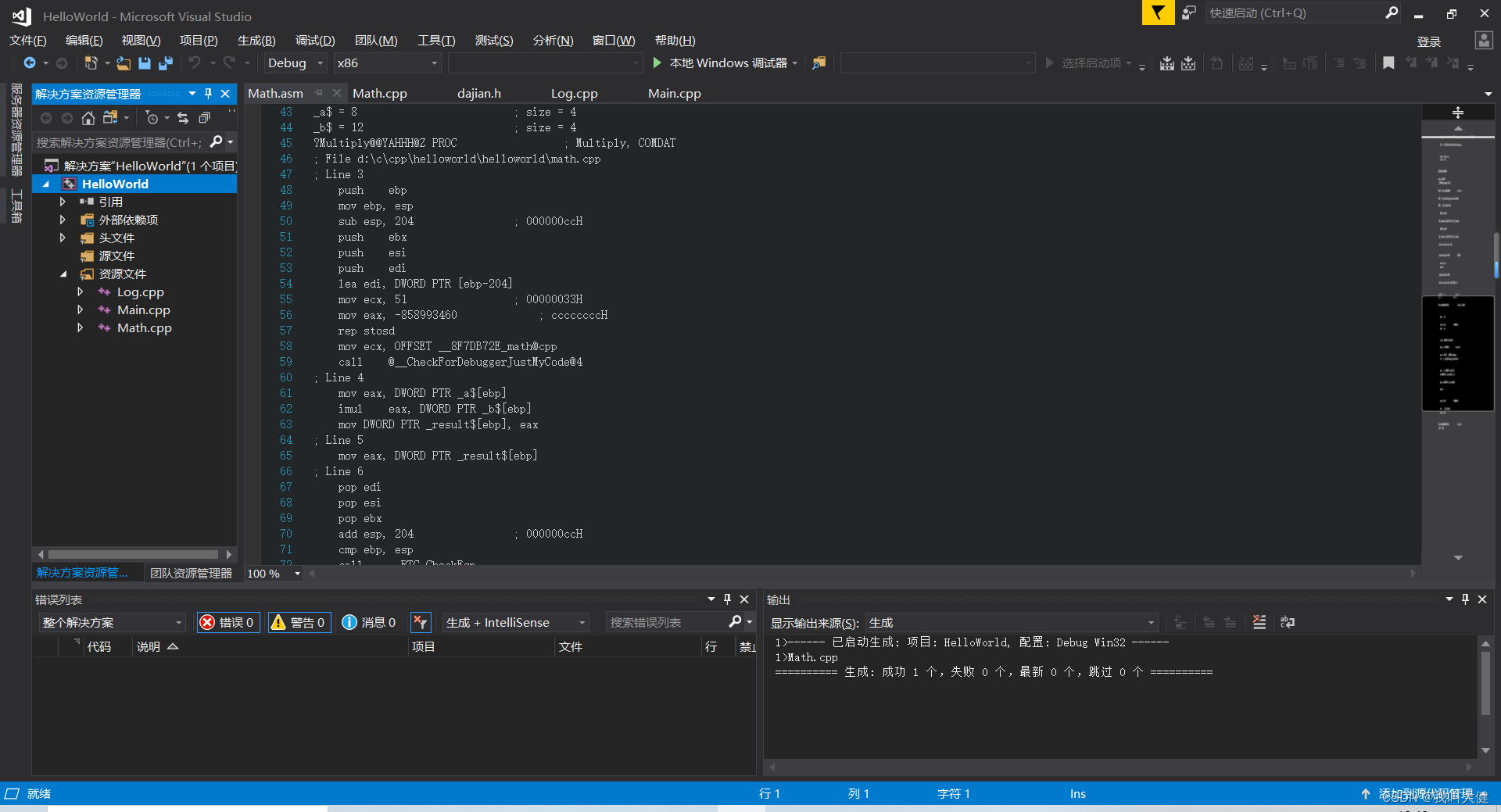Switch to the dajian.h editor tab
Image resolution: width=1501 pixels, height=812 pixels.
click(x=479, y=93)
